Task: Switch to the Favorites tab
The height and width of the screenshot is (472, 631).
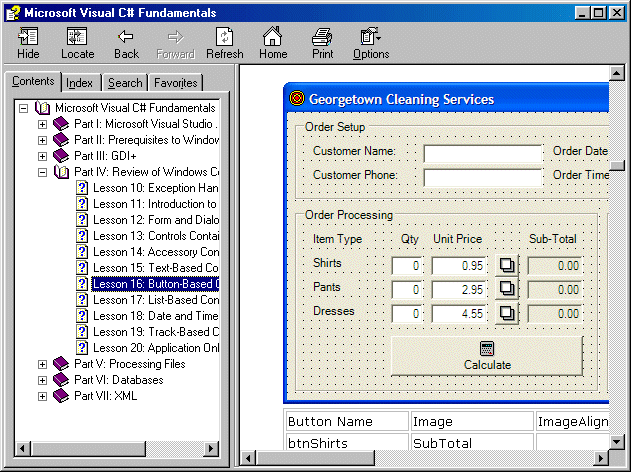Action: click(x=175, y=83)
